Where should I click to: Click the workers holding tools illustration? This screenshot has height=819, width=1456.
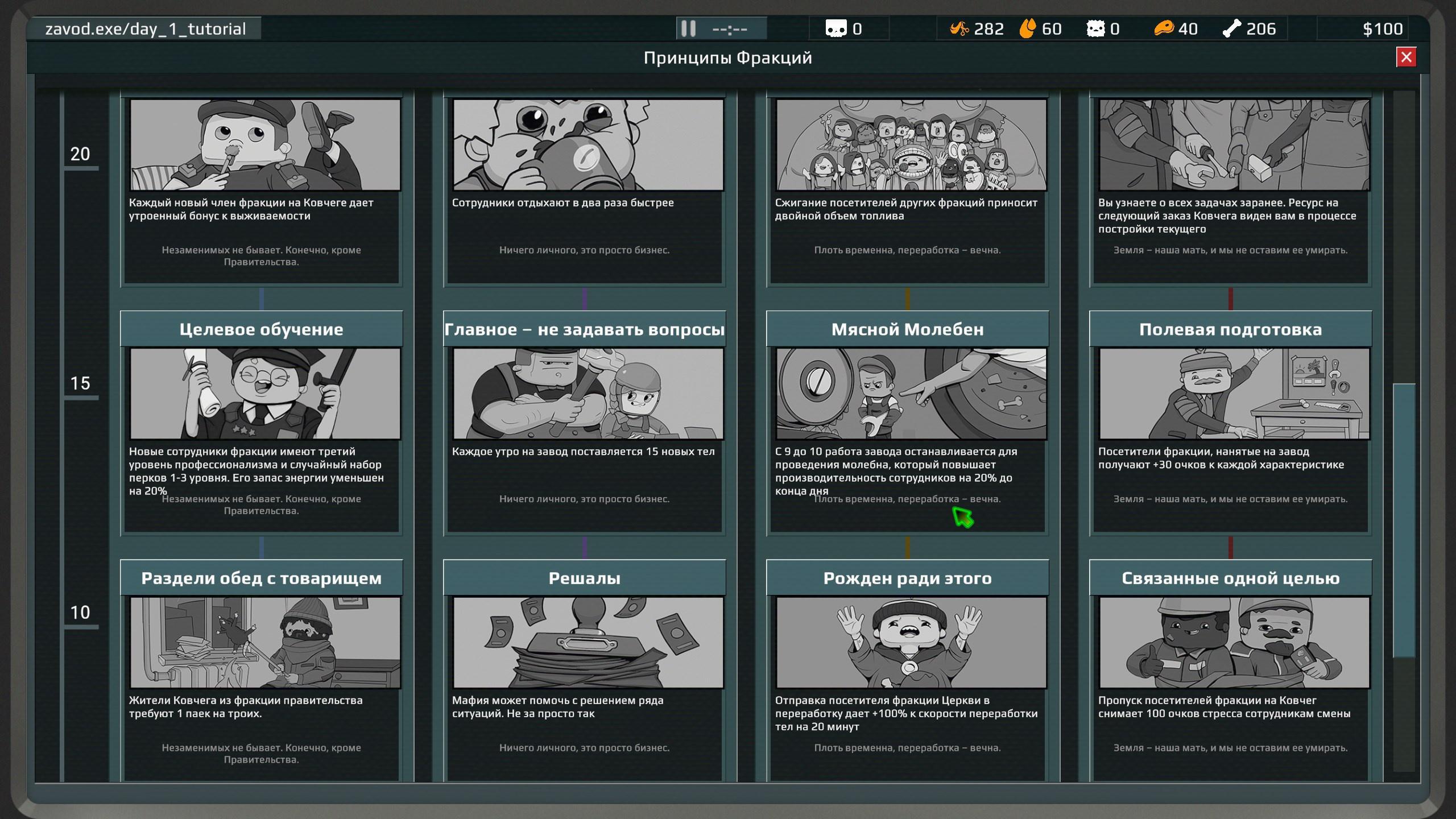1234,144
